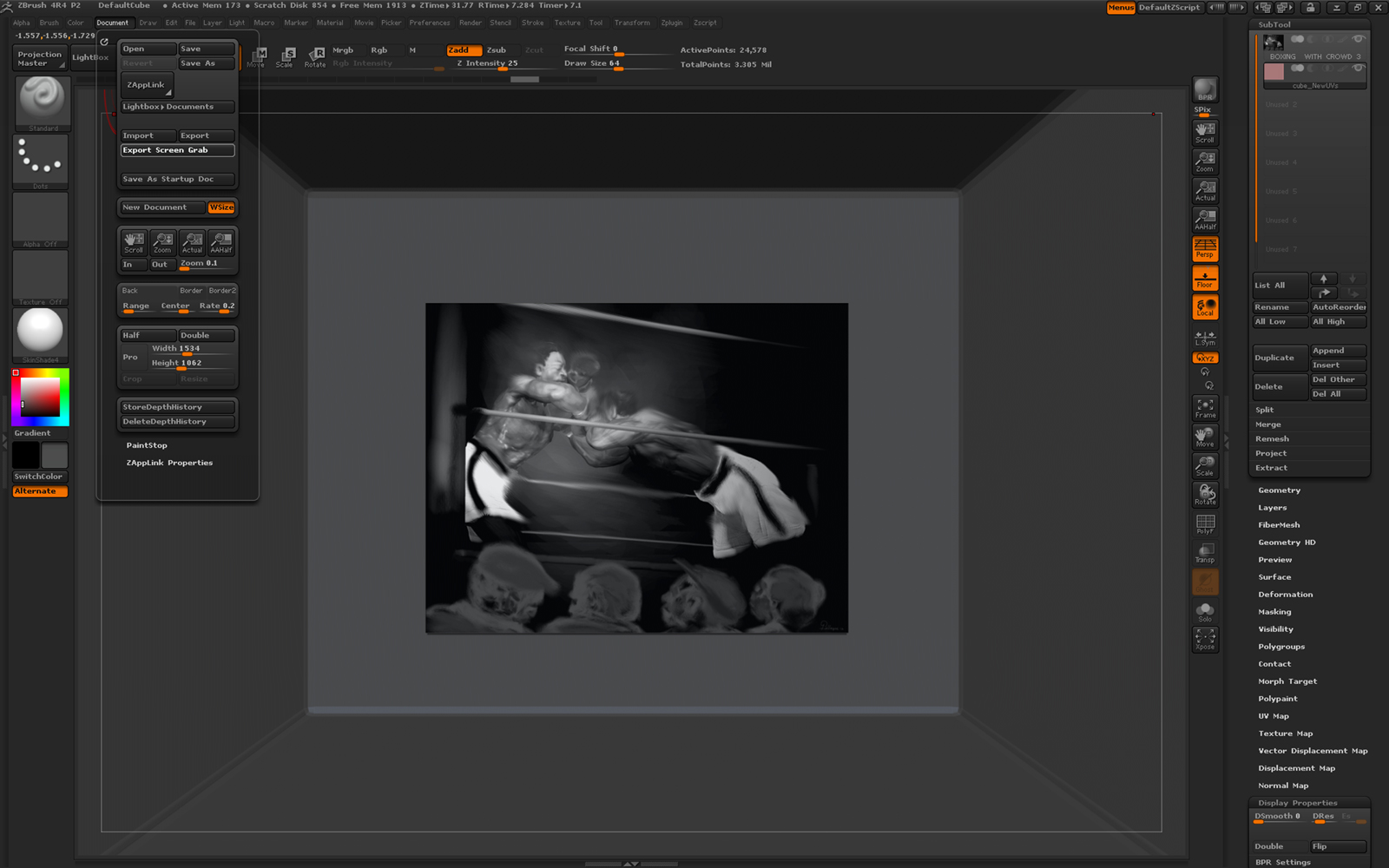Viewport: 1389px width, 868px height.
Task: Adjust the Draw Size slider
Action: tap(616, 64)
